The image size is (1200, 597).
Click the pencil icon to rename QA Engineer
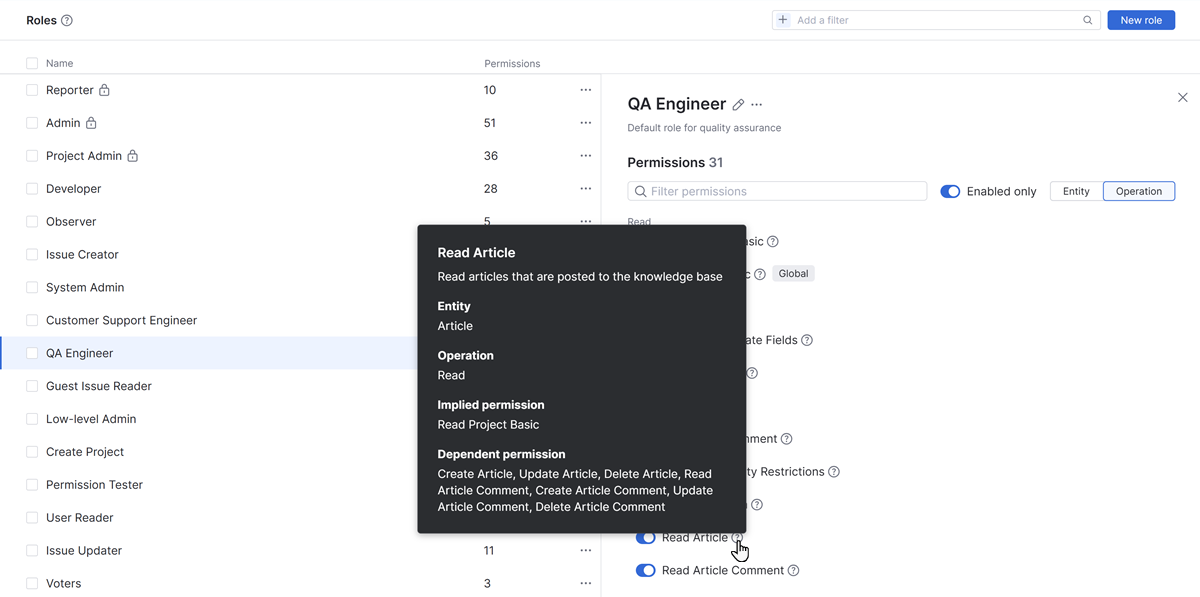738,103
